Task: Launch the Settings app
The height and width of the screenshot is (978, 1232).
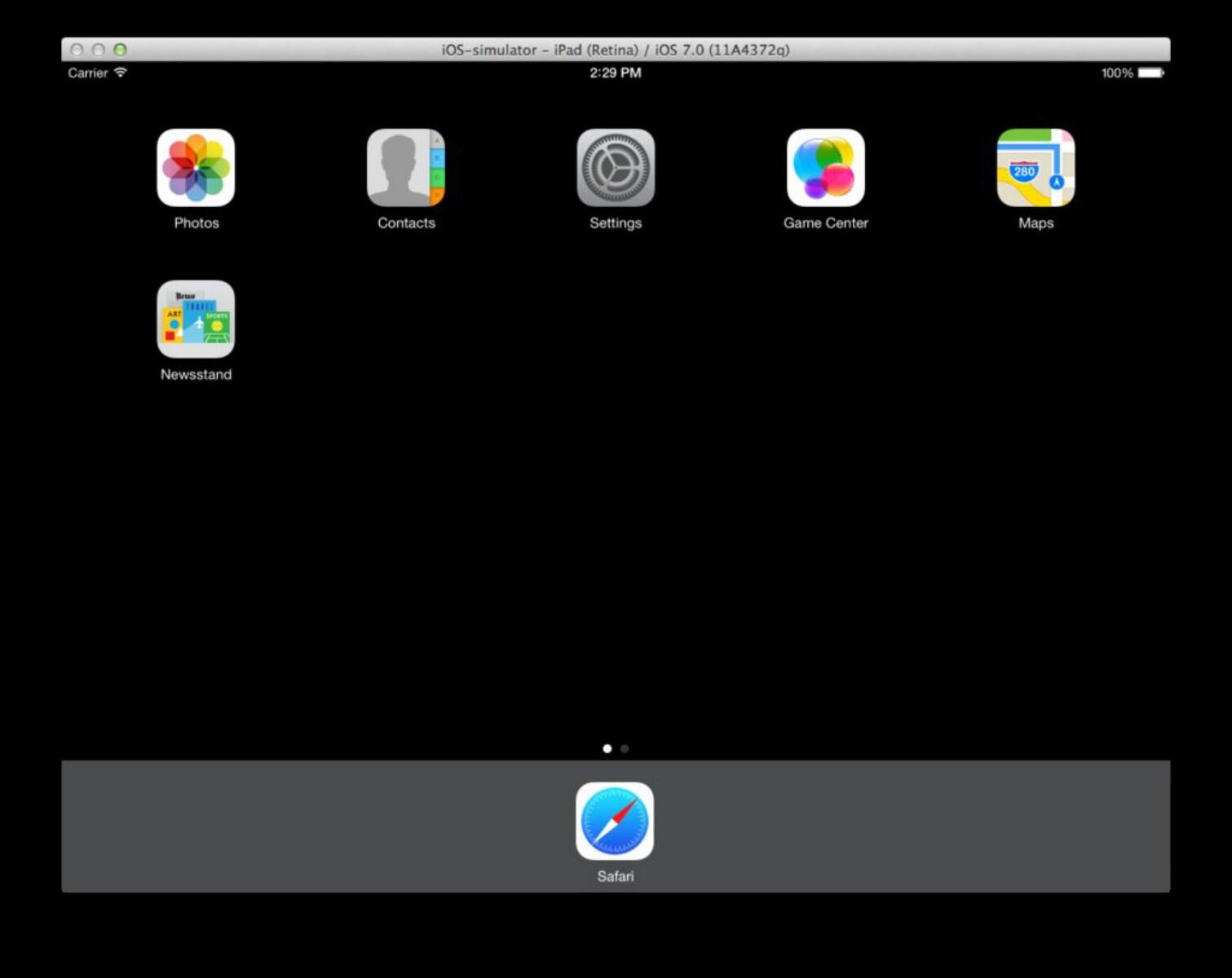Action: tap(616, 167)
